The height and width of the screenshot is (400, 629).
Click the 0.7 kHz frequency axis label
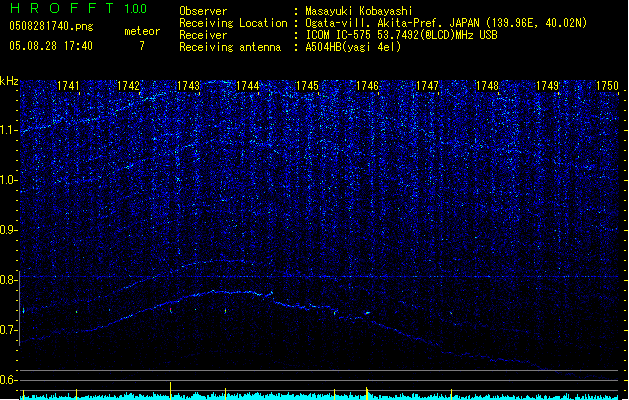(x=8, y=330)
